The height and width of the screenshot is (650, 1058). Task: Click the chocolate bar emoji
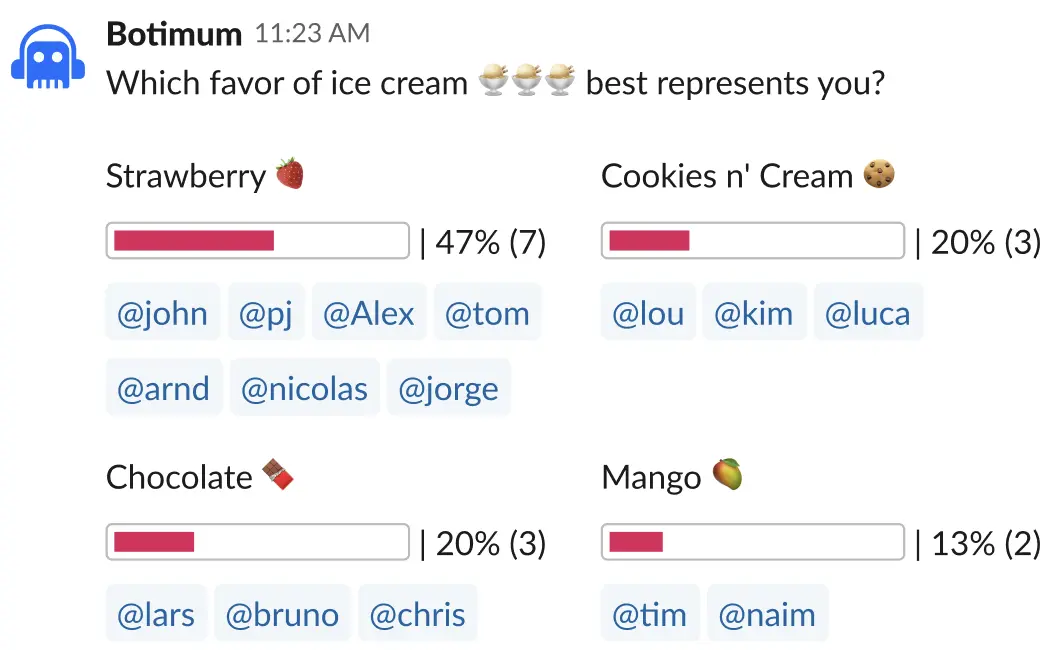click(278, 474)
